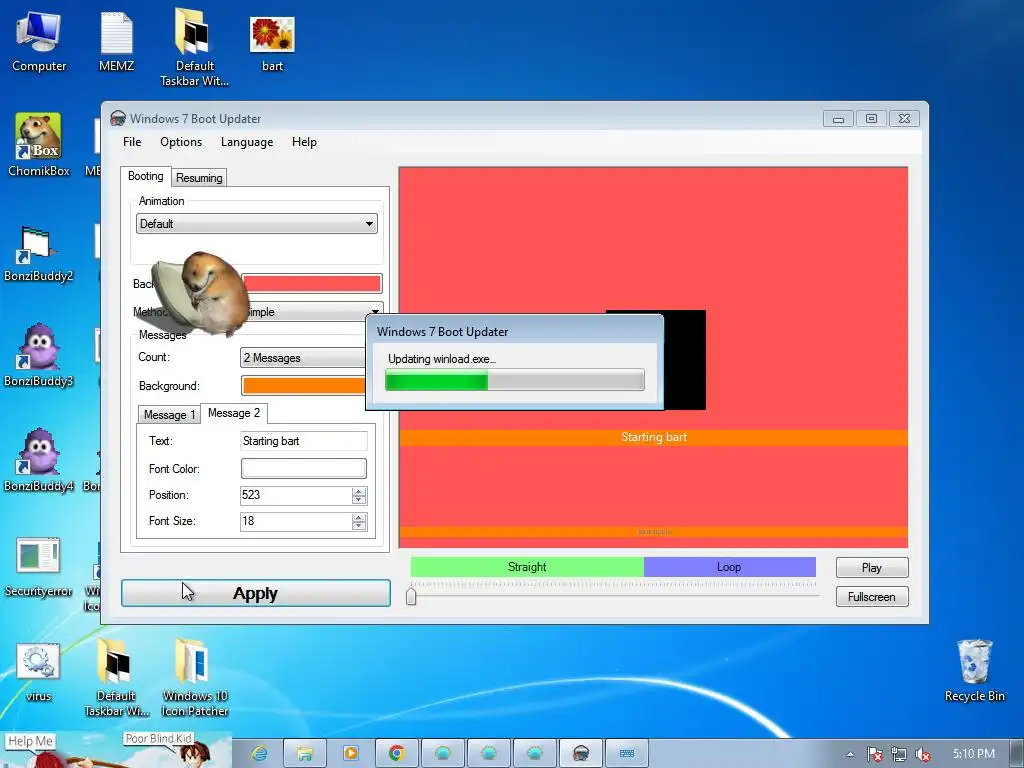The width and height of the screenshot is (1024, 768).
Task: Open Windows Explorer from the taskbar
Action: coord(304,754)
